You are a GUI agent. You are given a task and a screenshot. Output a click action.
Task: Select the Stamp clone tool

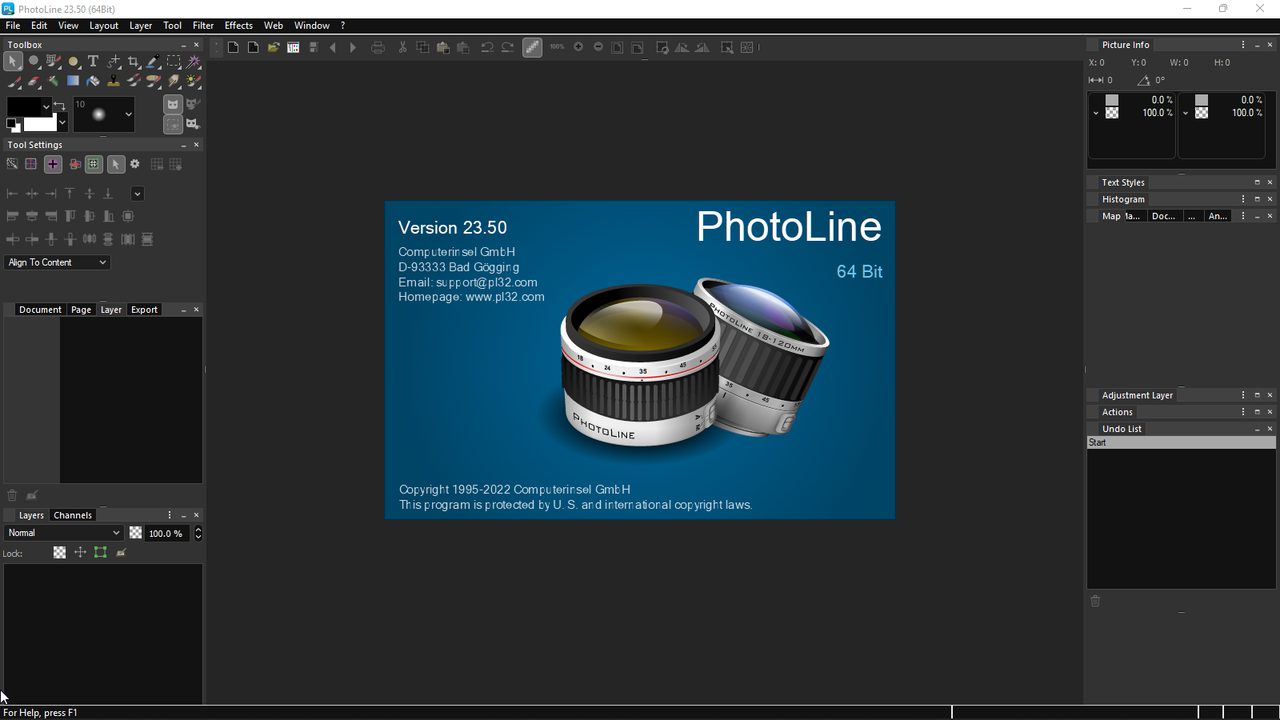pyautogui.click(x=113, y=81)
